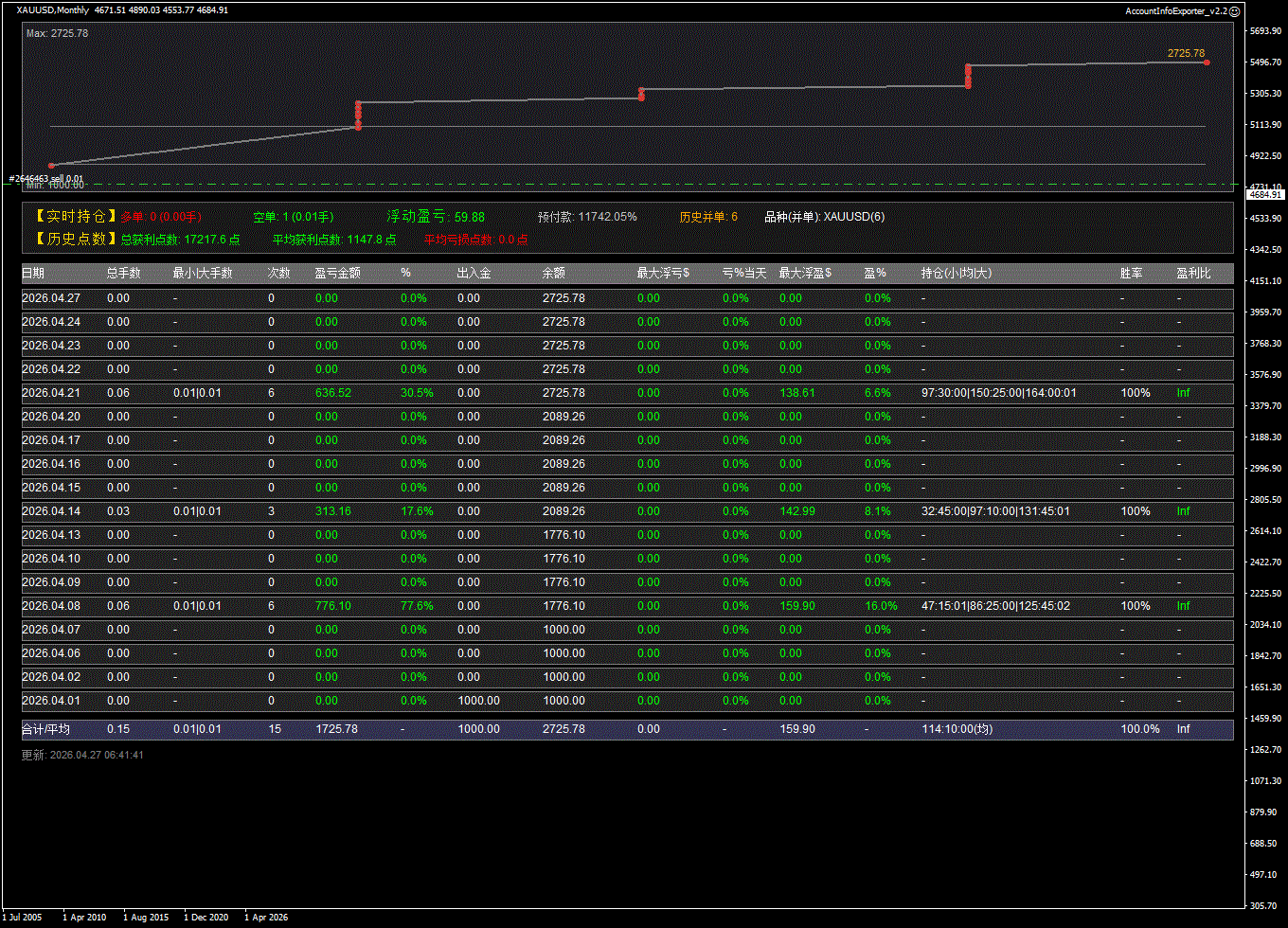Click the 胜率 column header
1288x928 pixels.
click(x=1131, y=274)
